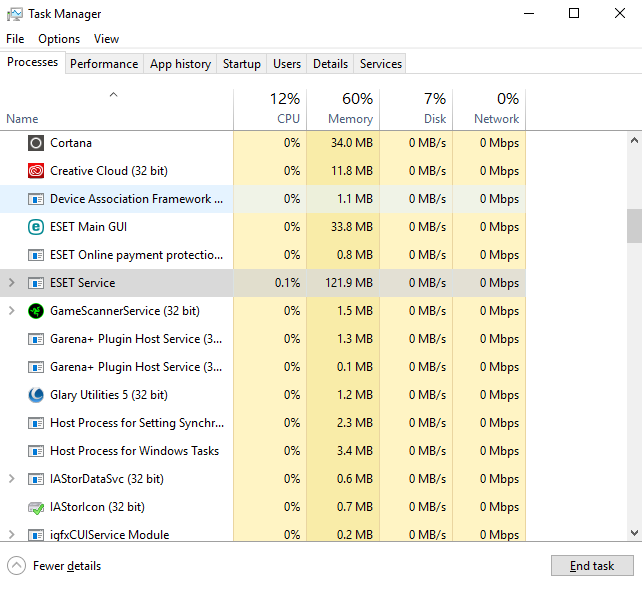Toggle sort order via Name column arrow
The image size is (642, 589).
point(113,95)
